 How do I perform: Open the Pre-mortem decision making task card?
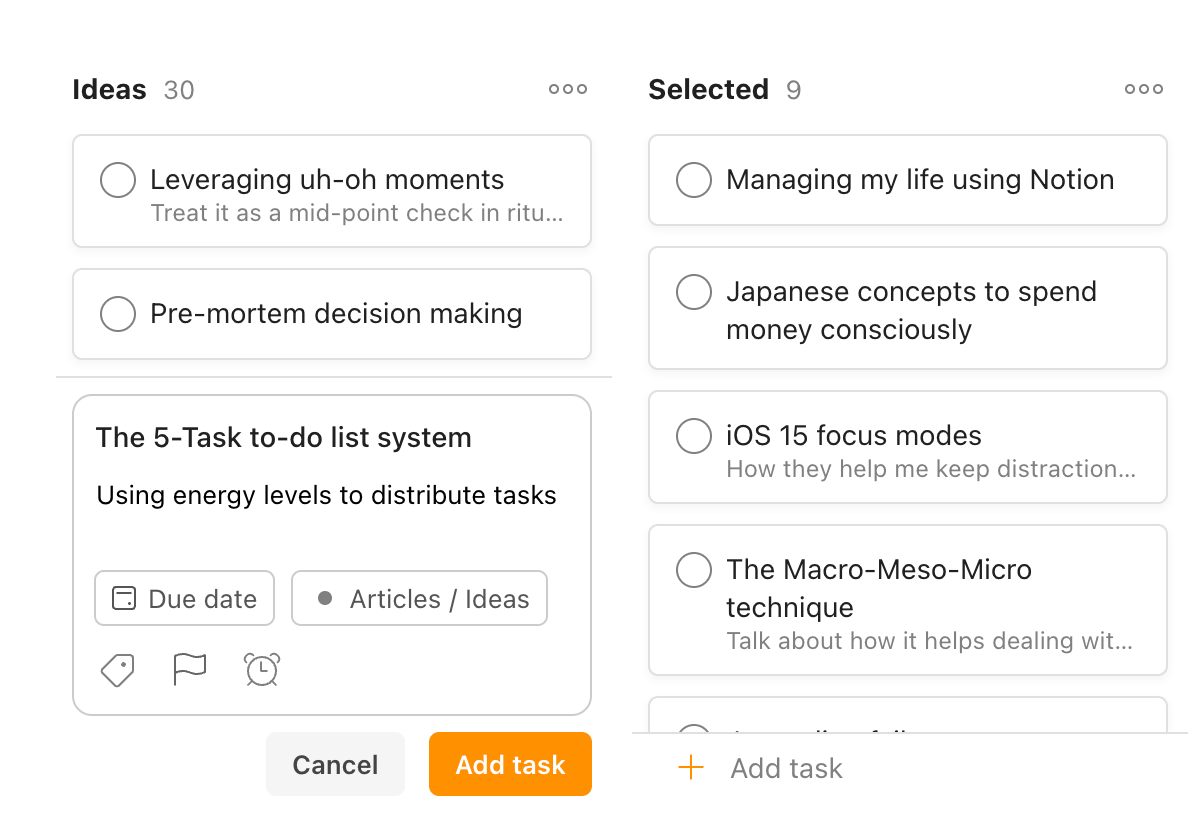(x=336, y=314)
